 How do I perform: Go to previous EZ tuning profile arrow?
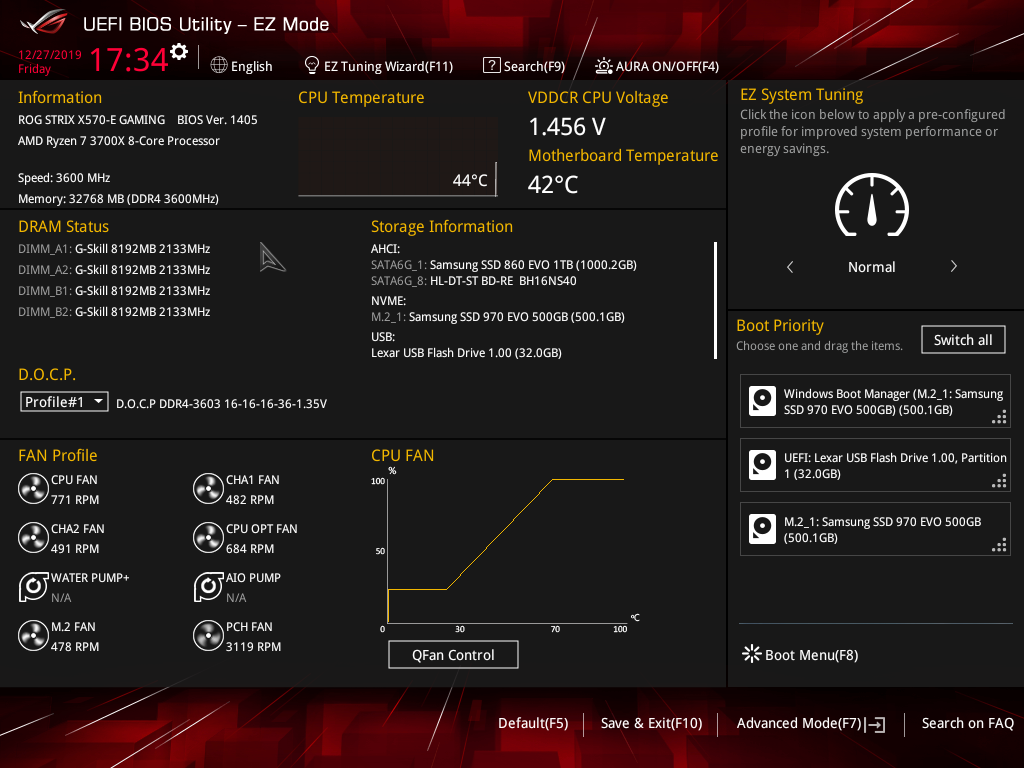point(790,266)
